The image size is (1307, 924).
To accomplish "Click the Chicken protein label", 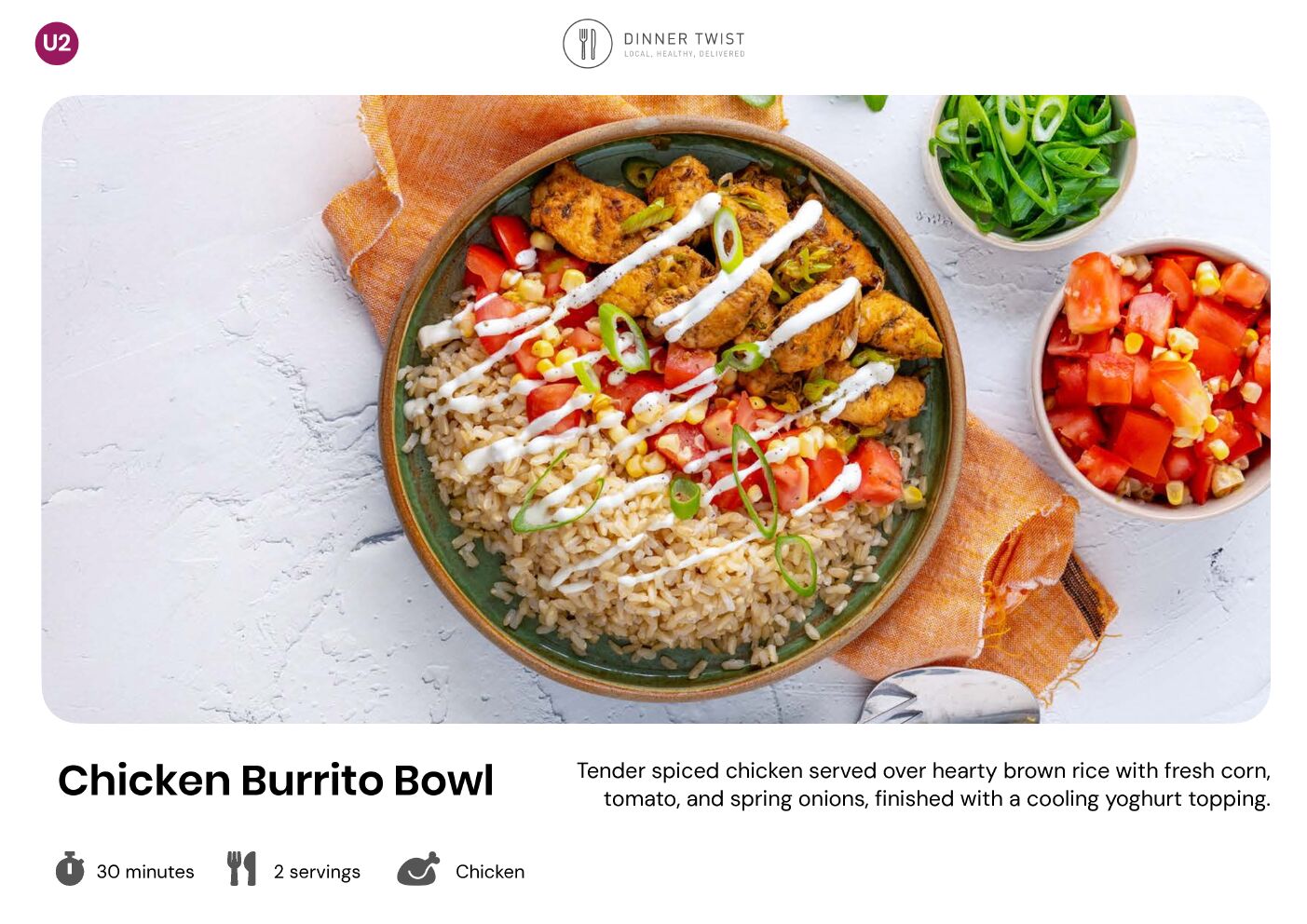I will pos(490,872).
